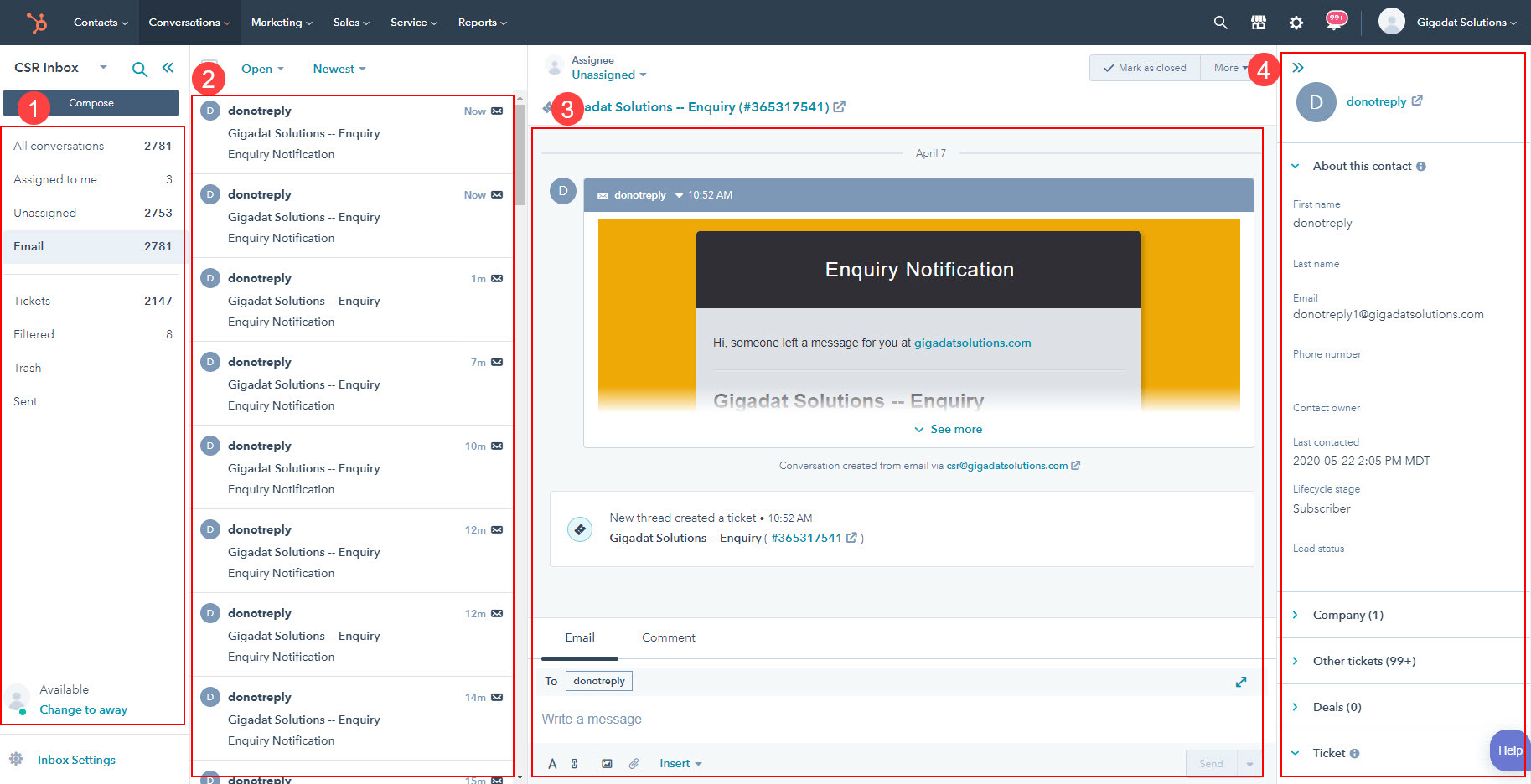Open the Newest sort dropdown

[x=339, y=69]
